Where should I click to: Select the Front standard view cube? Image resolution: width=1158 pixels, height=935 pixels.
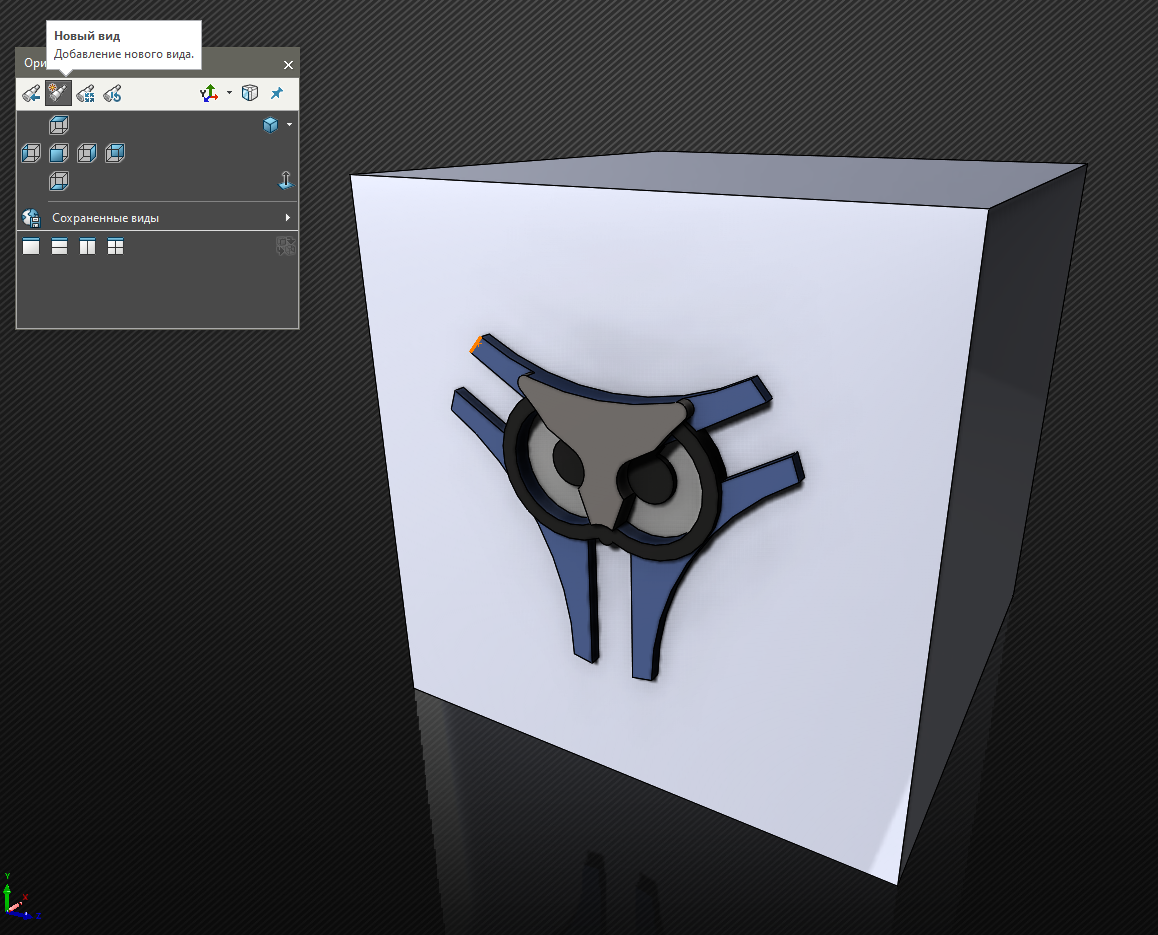pyautogui.click(x=59, y=153)
